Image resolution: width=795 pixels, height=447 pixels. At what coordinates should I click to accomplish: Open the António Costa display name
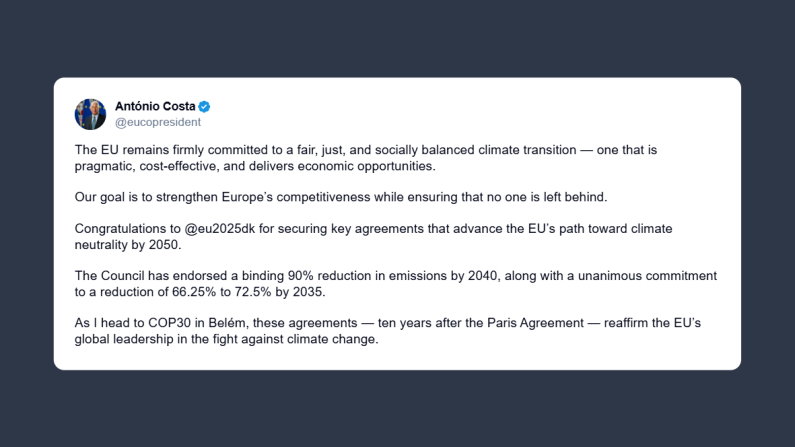155,107
